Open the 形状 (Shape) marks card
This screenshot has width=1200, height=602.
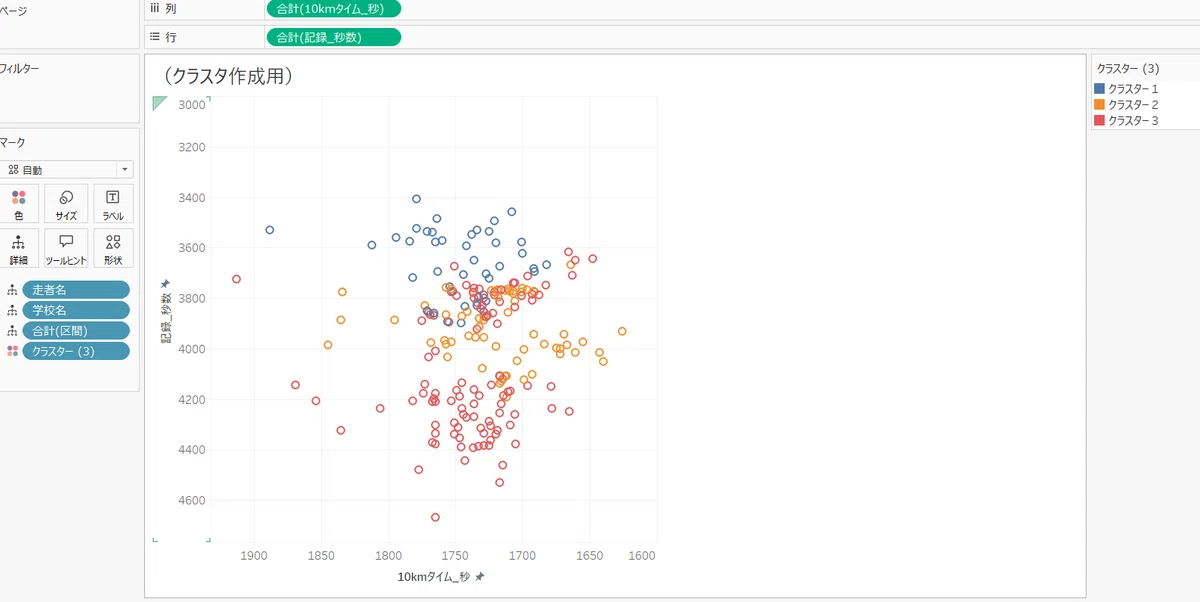coord(113,248)
